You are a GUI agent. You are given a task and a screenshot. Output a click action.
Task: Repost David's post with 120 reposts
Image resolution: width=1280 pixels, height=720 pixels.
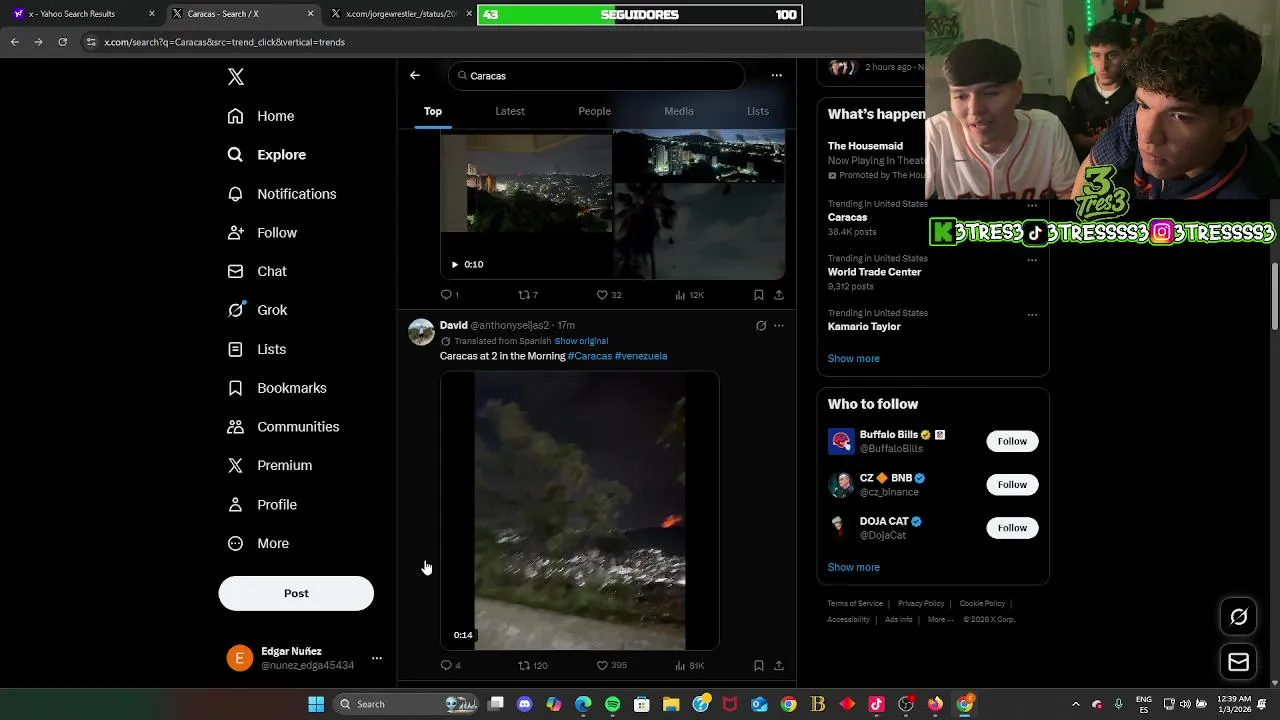click(532, 666)
